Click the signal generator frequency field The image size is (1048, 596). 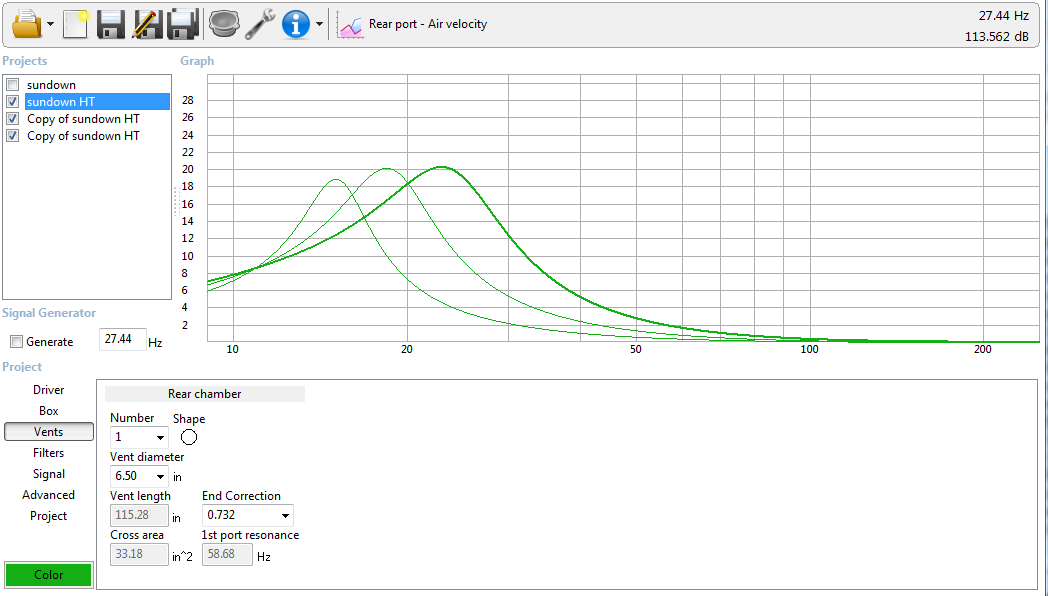(122, 339)
